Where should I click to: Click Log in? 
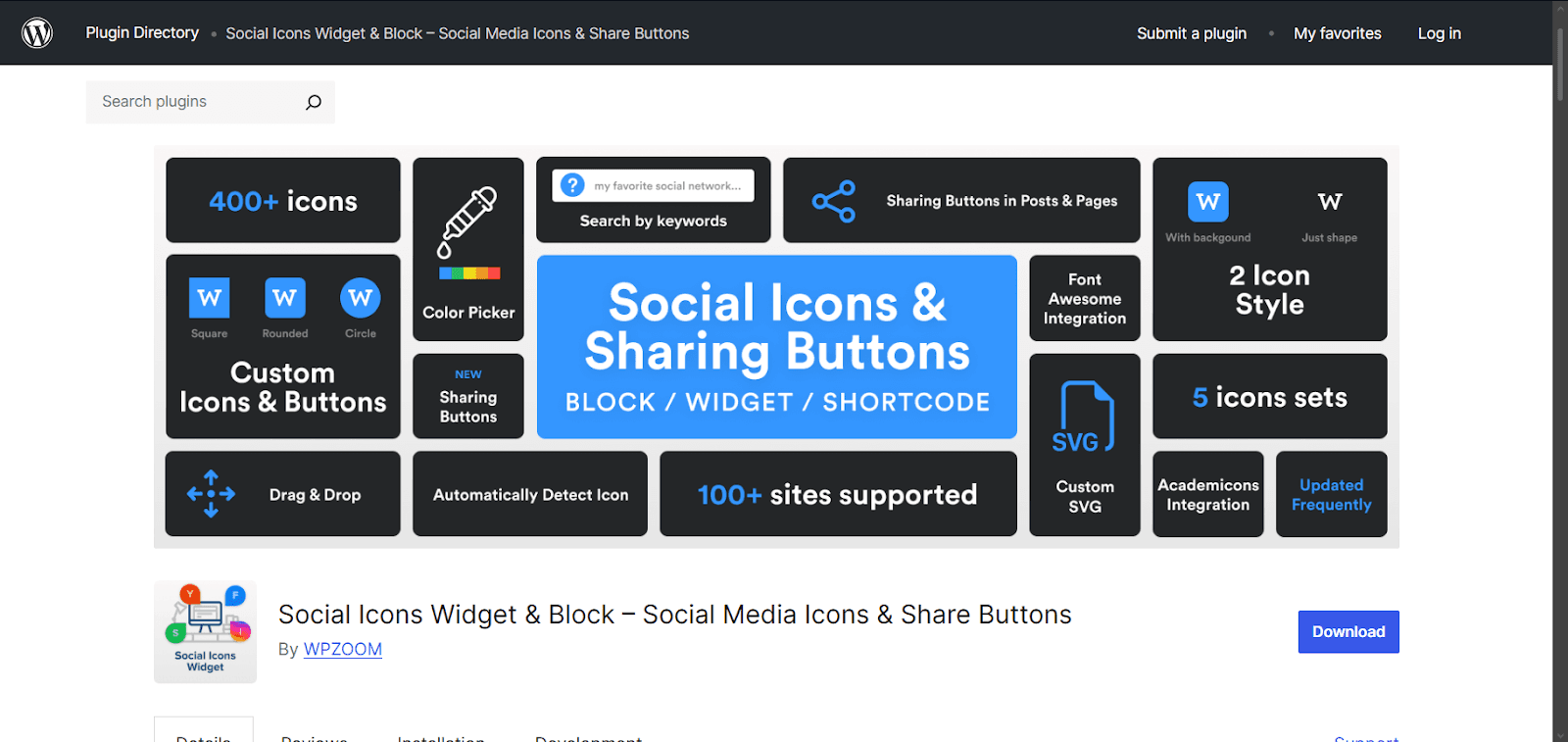[1440, 33]
